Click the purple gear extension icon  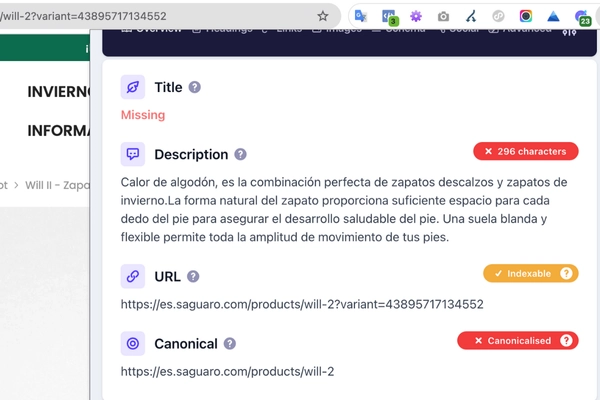(416, 16)
